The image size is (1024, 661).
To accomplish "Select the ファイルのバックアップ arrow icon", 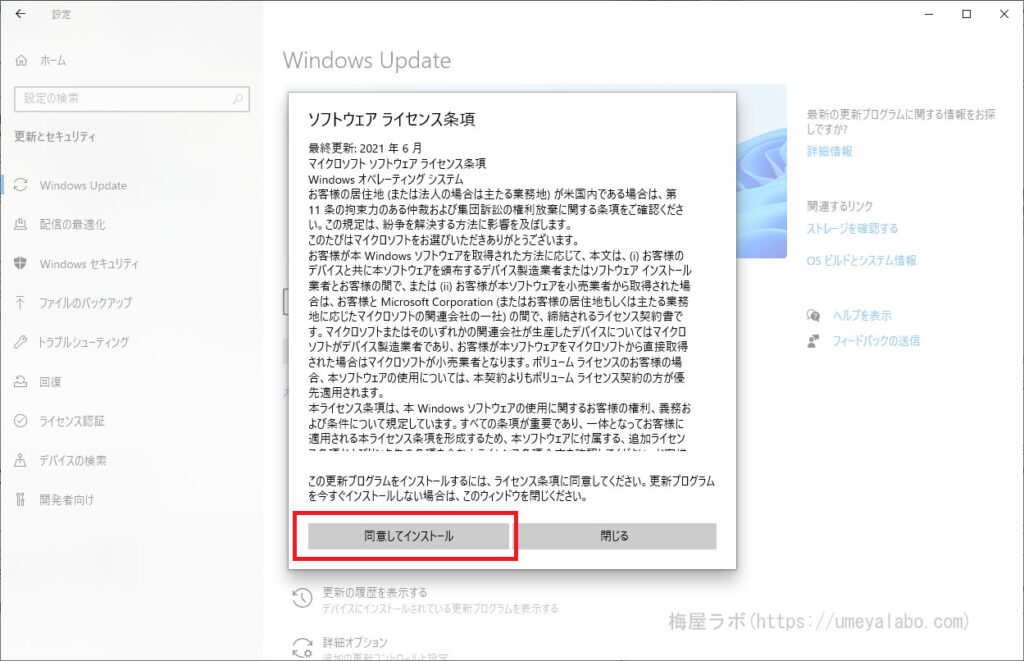I will [21, 303].
